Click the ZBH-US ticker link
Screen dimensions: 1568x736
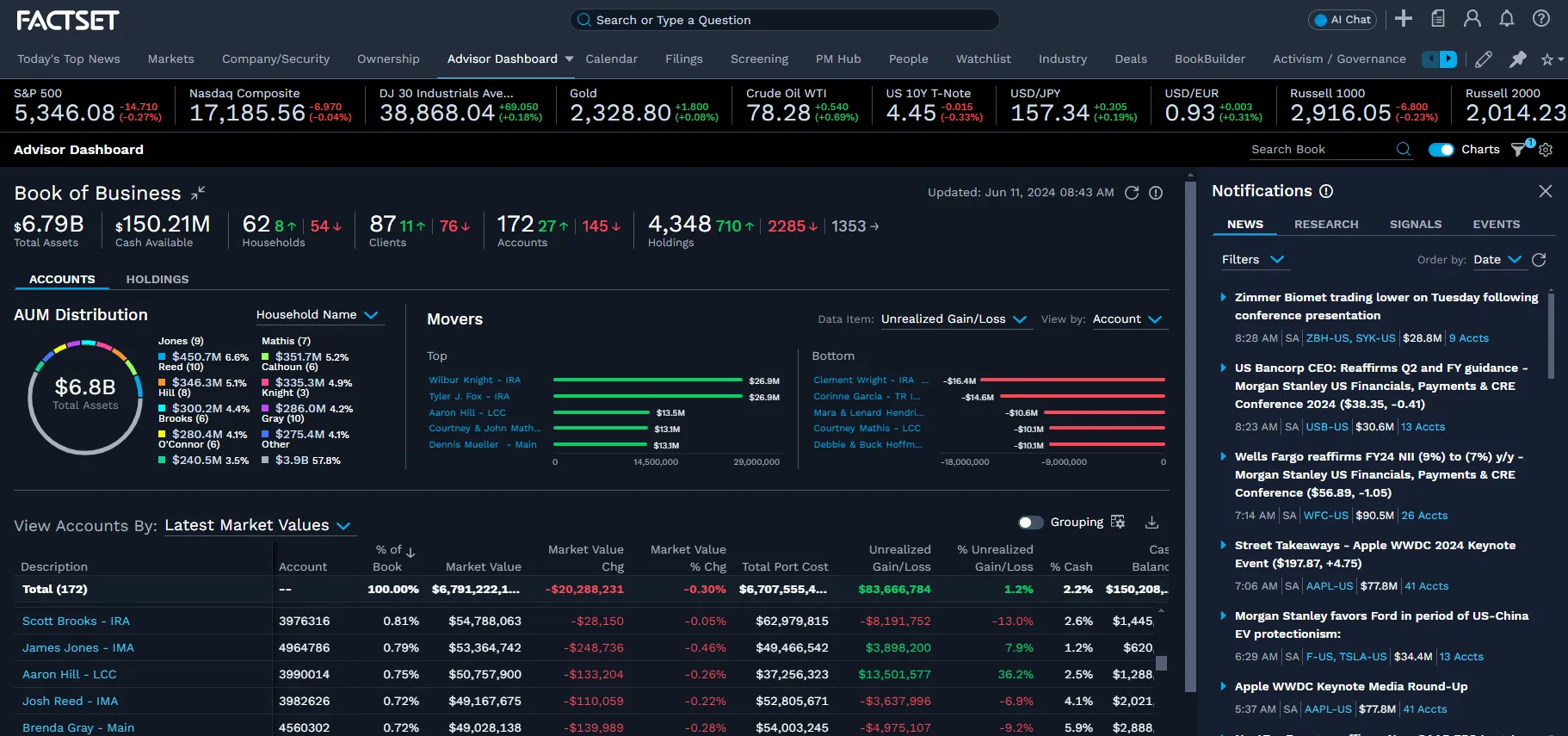point(1328,339)
